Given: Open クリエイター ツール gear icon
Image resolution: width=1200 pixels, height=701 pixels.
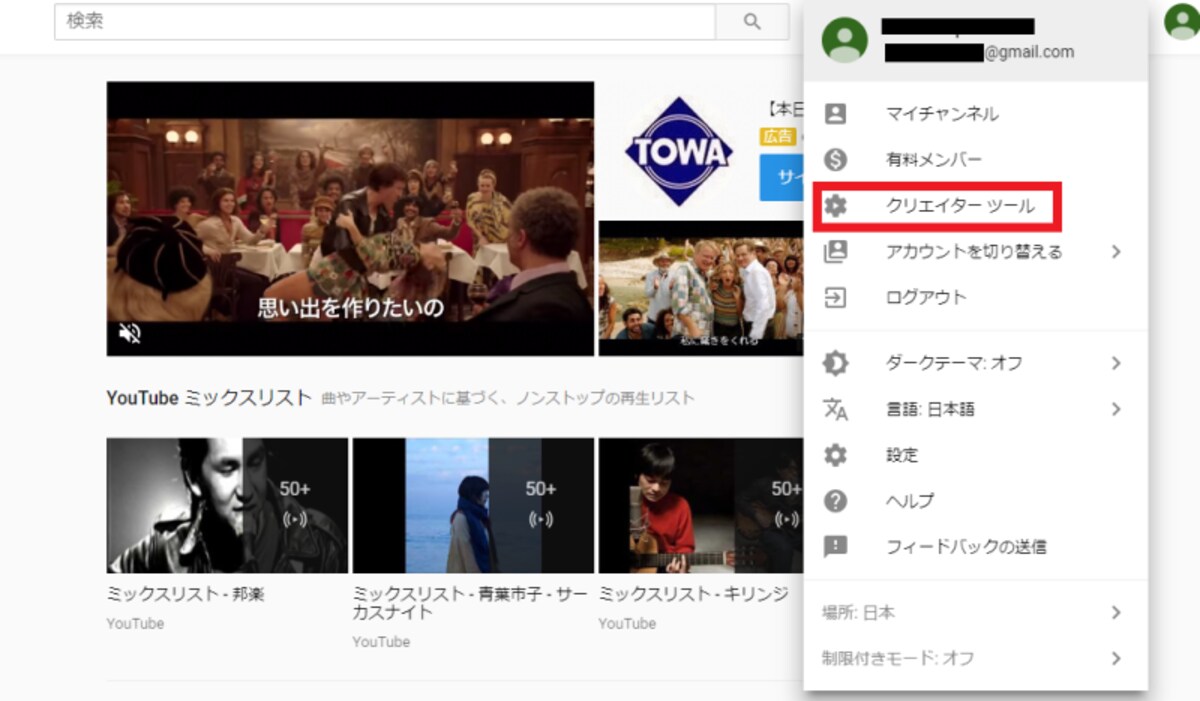Looking at the screenshot, I should (x=835, y=206).
